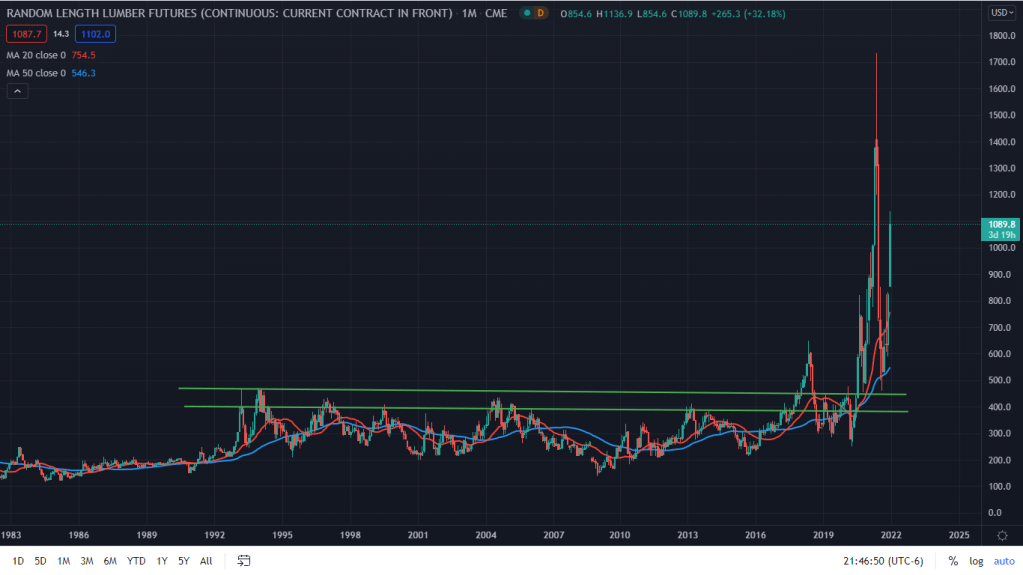This screenshot has height=575, width=1023.
Task: Open the go to date calendar icon
Action: pos(243,561)
